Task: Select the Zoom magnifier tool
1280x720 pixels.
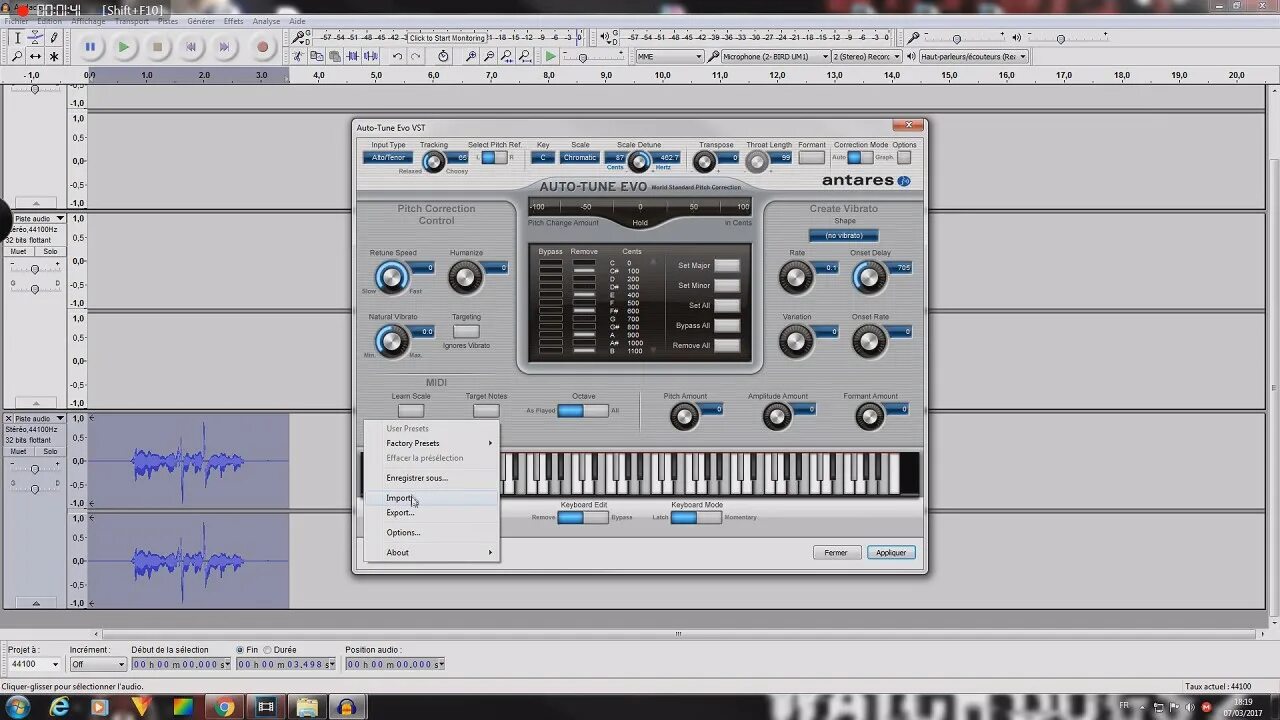Action: coord(17,56)
